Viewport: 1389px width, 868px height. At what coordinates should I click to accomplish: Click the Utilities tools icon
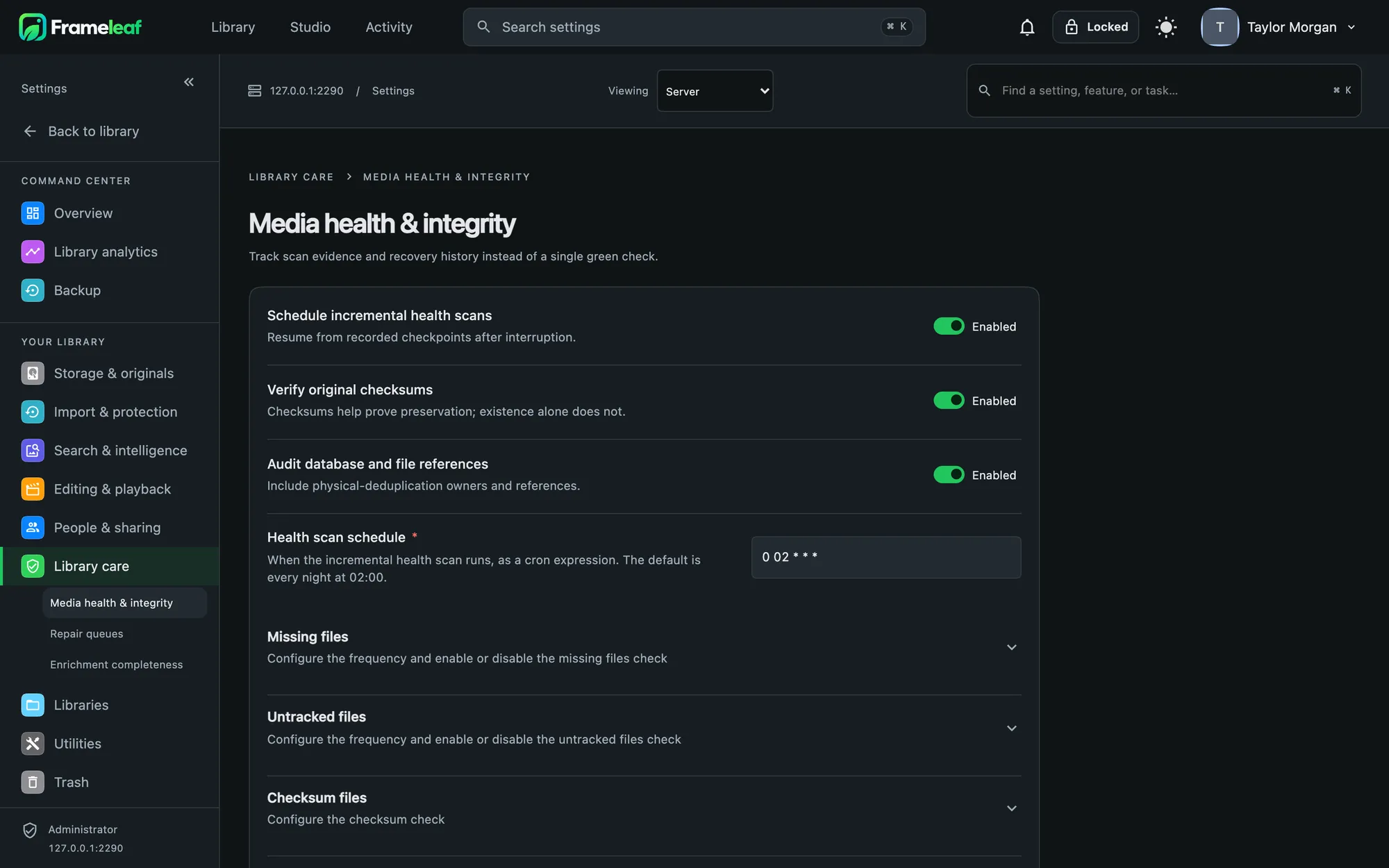point(33,744)
